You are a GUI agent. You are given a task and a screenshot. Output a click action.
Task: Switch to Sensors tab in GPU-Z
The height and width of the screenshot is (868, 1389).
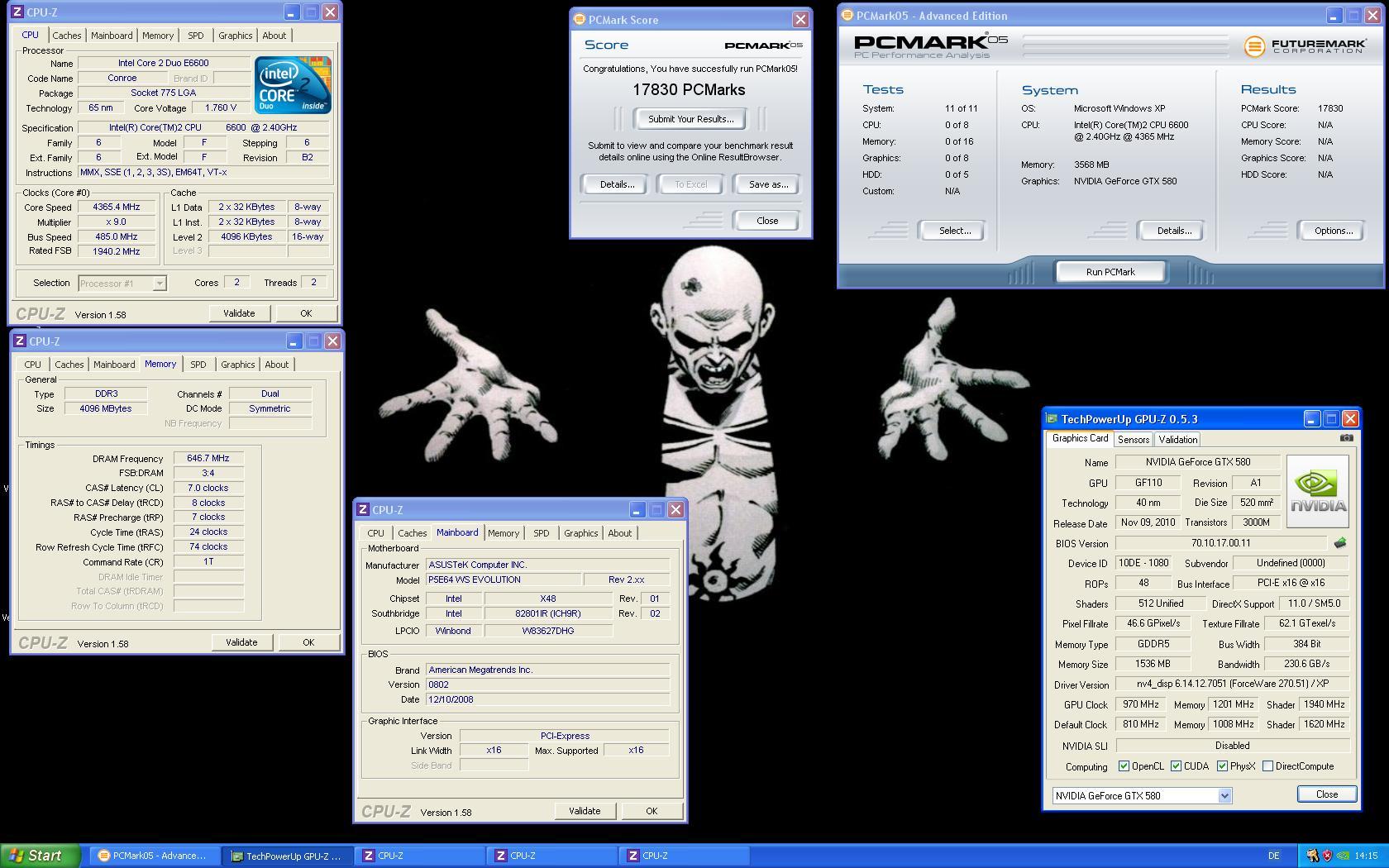(x=1134, y=440)
